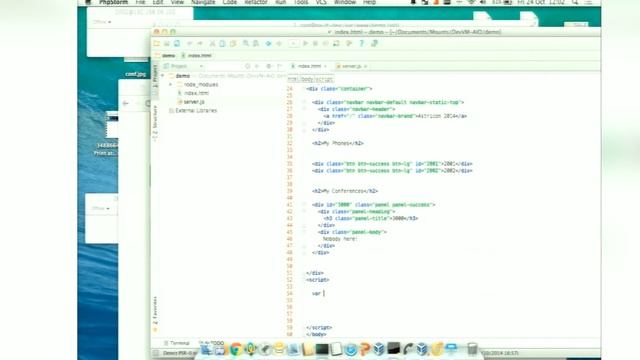Open the File menu
The height and width of the screenshot is (360, 640).
(140, 2)
